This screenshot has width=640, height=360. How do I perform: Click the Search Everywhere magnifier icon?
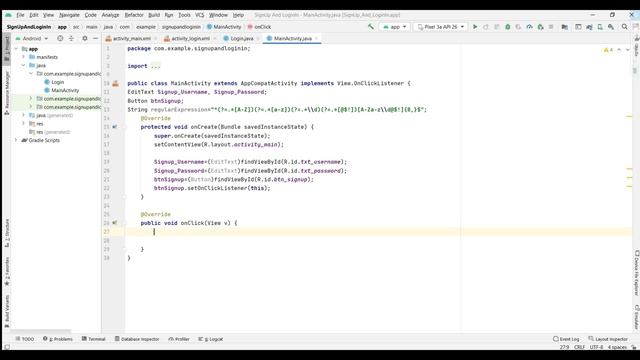click(x=624, y=27)
